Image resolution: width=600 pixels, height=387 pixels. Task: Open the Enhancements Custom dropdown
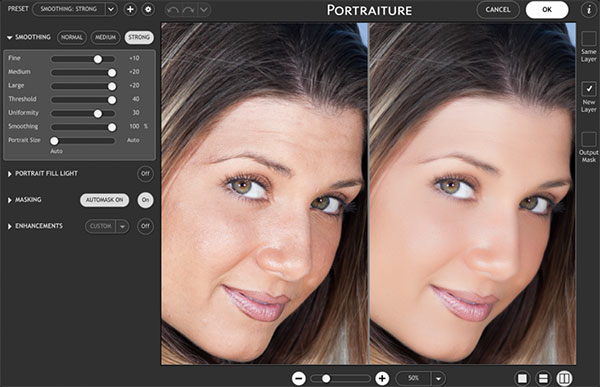122,226
